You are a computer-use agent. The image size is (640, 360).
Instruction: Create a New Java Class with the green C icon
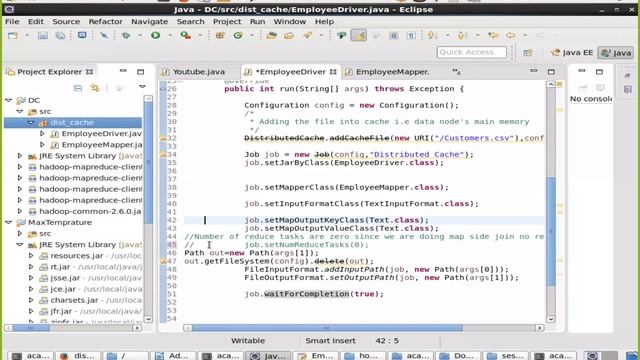(x=238, y=36)
